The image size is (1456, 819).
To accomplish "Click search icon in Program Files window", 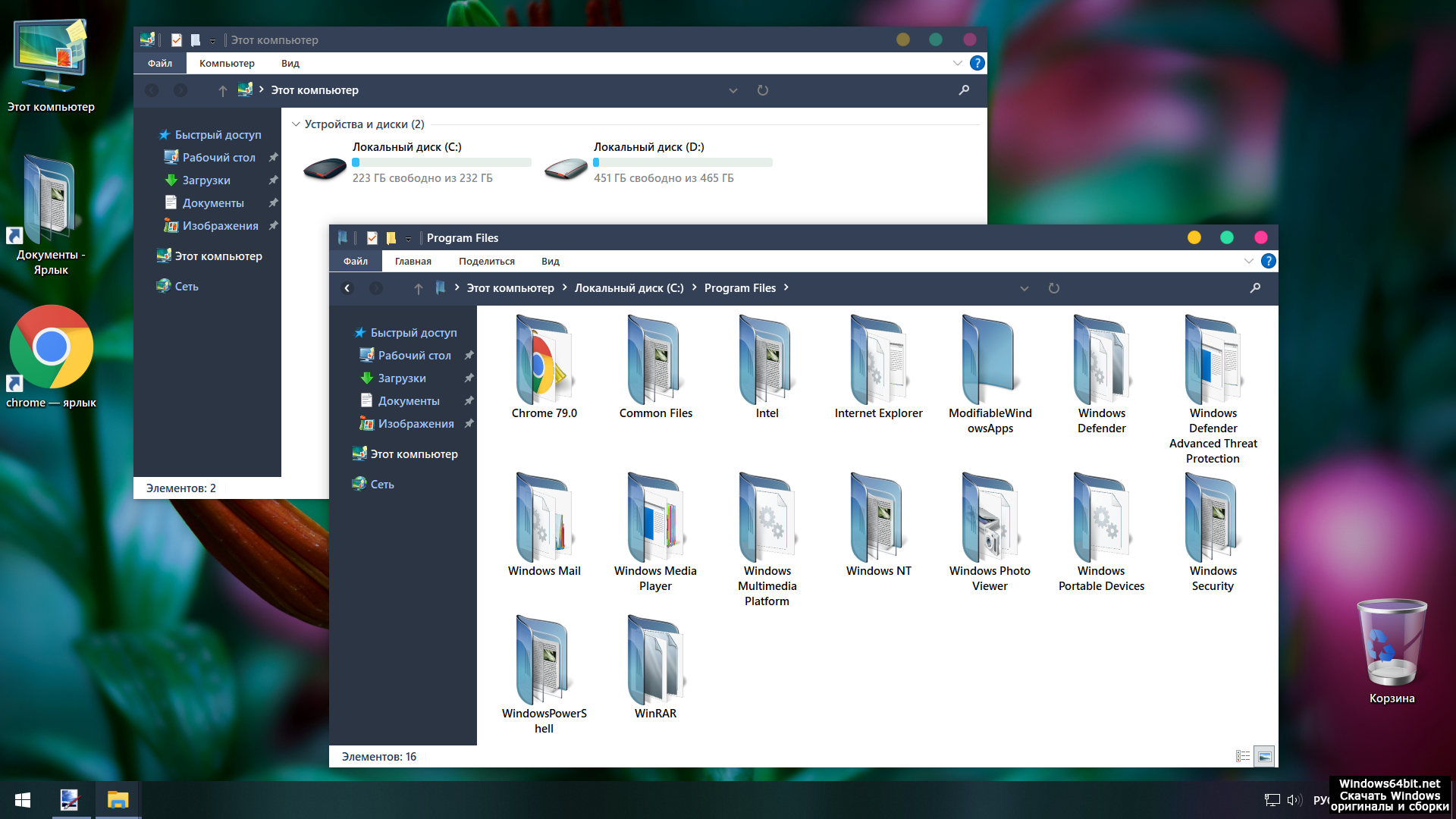I will click(1255, 288).
